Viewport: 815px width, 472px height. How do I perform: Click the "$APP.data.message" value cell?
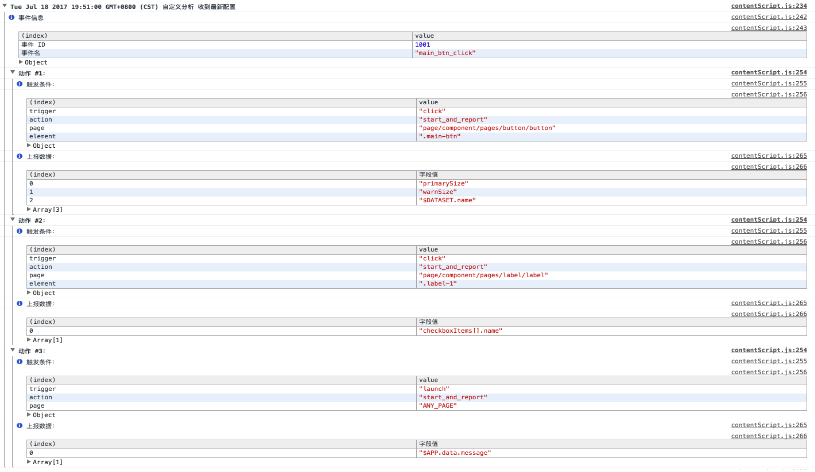click(x=456, y=453)
